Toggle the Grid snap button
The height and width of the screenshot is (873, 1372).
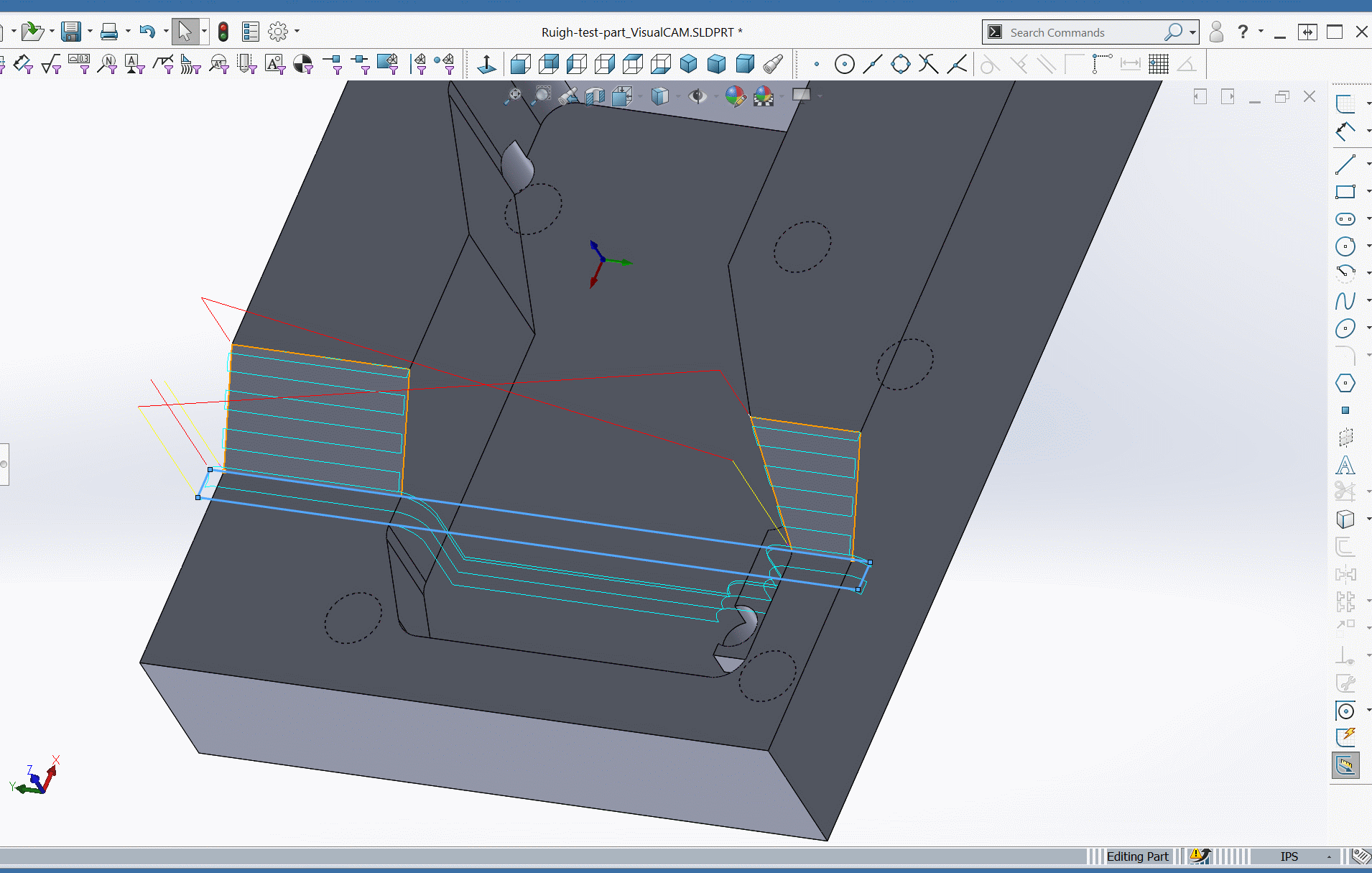(x=1158, y=65)
